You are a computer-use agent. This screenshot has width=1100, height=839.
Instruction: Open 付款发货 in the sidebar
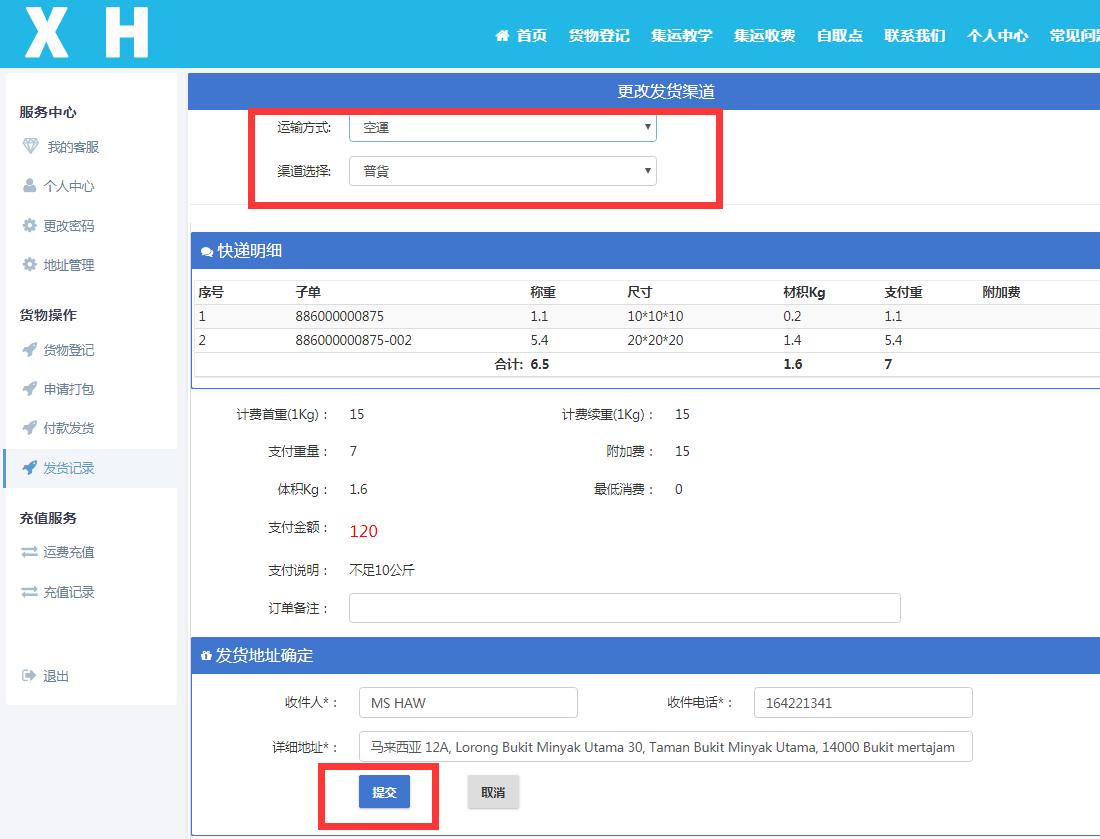[x=69, y=428]
